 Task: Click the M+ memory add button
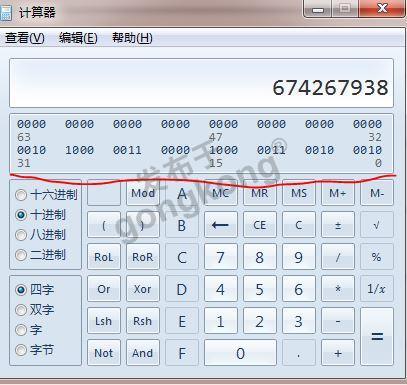(338, 193)
